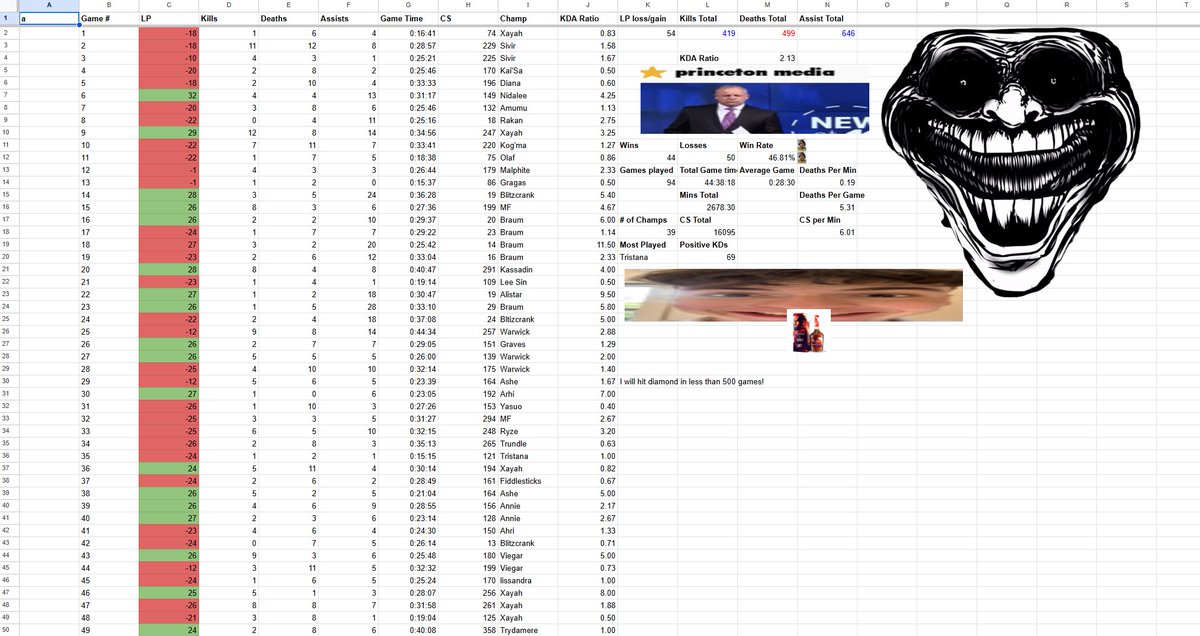Image resolution: width=1200 pixels, height=636 pixels.
Task: Click the 'Kog'ma' champ cell
Action: tap(527, 145)
